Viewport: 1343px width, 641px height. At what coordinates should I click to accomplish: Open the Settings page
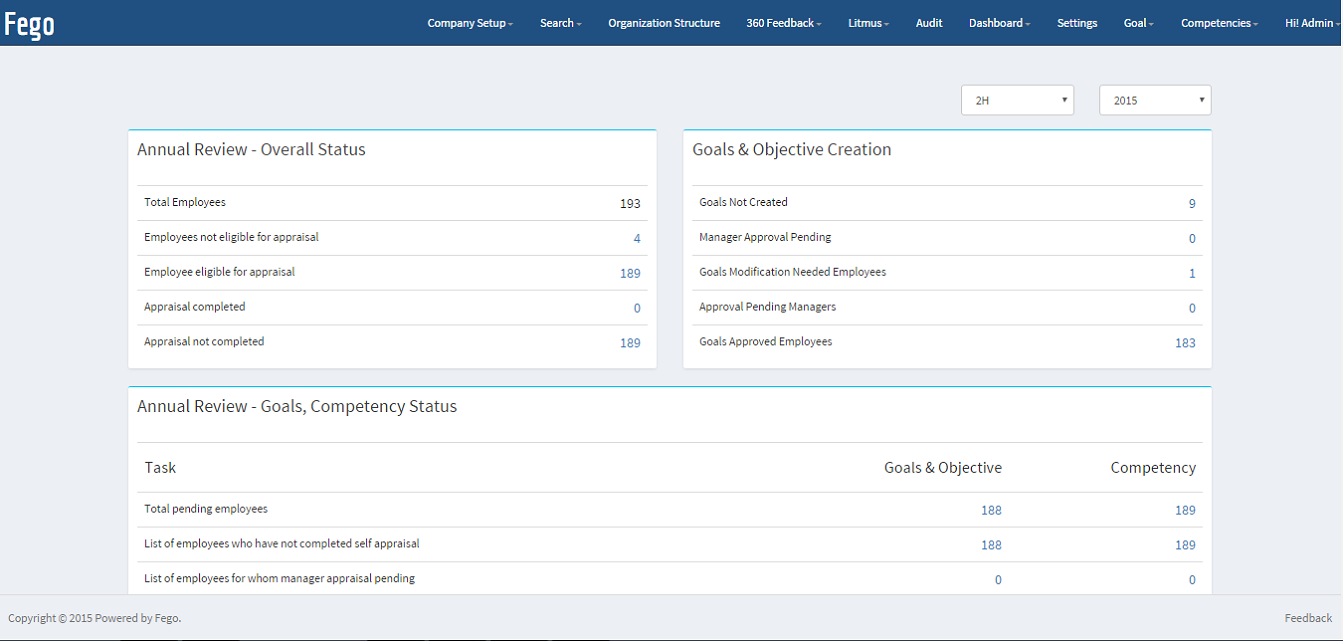coord(1077,23)
